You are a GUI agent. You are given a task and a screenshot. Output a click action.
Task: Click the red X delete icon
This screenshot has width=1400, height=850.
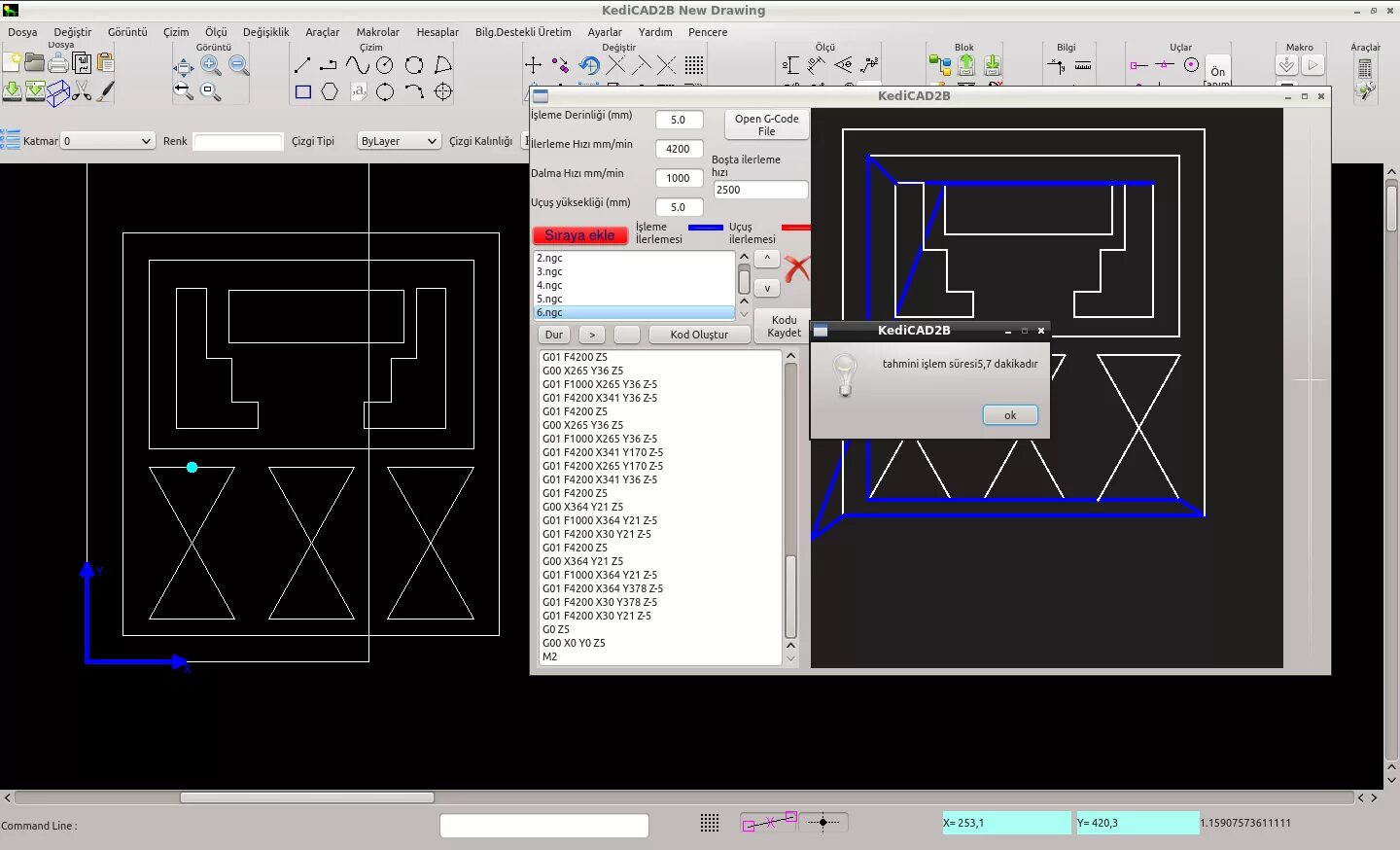click(797, 268)
